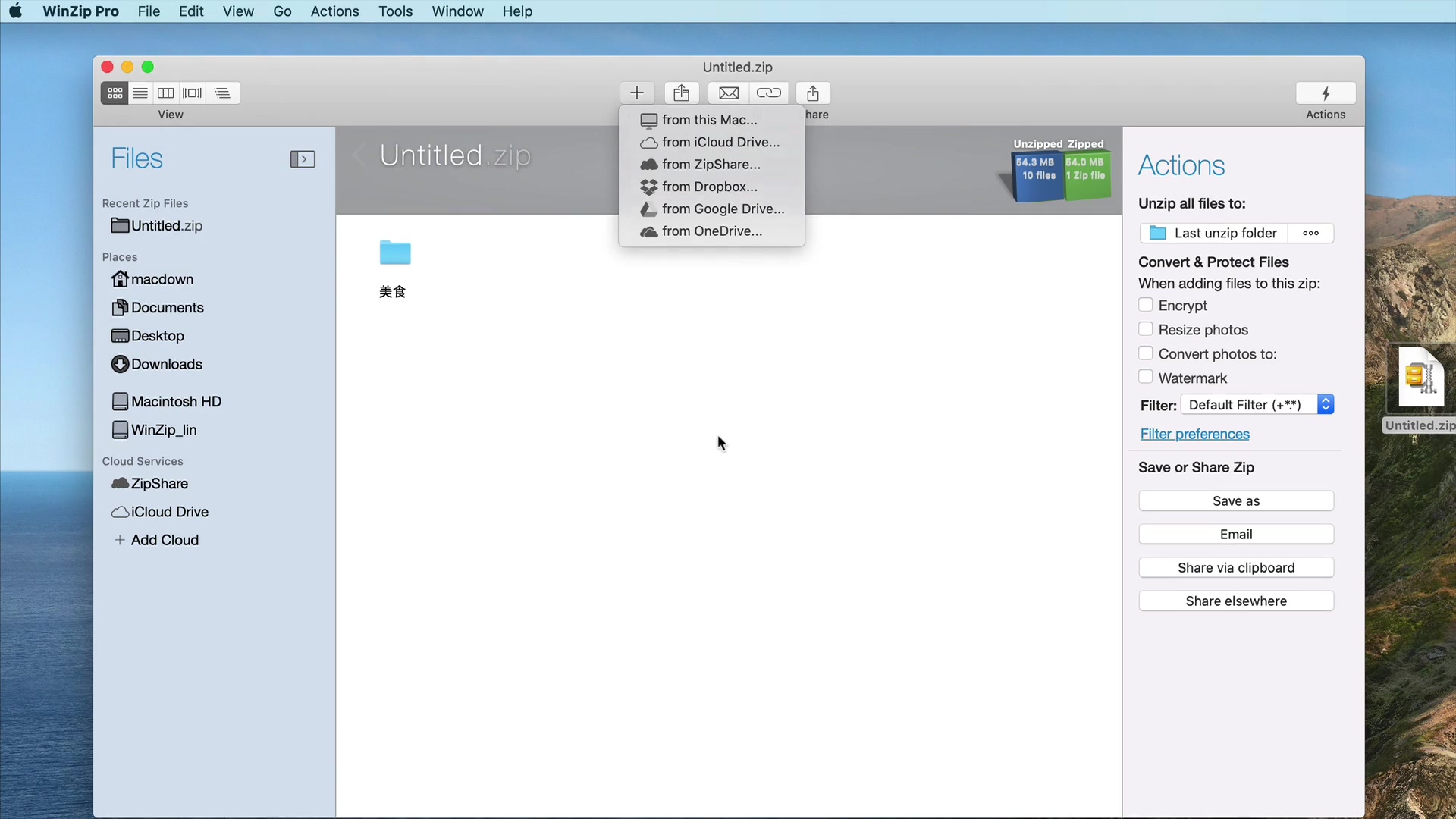
Task: Switch to outline list view
Action: [x=223, y=93]
